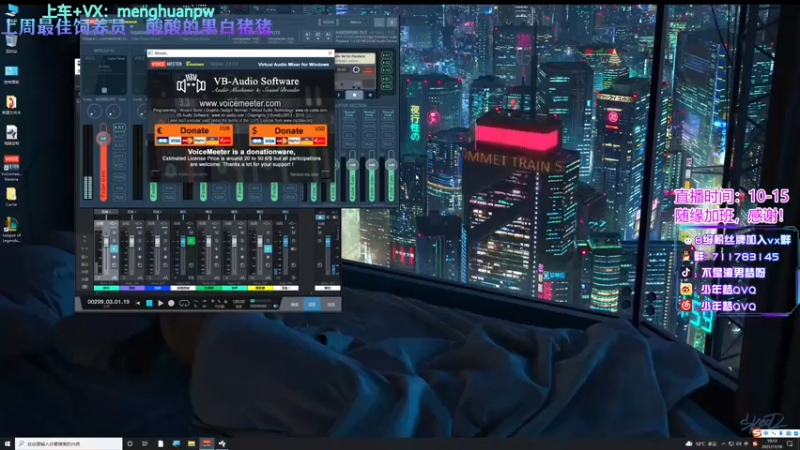Image resolution: width=800 pixels, height=450 pixels.
Task: Arm record on first DAW mixer channel
Action: 114,257
